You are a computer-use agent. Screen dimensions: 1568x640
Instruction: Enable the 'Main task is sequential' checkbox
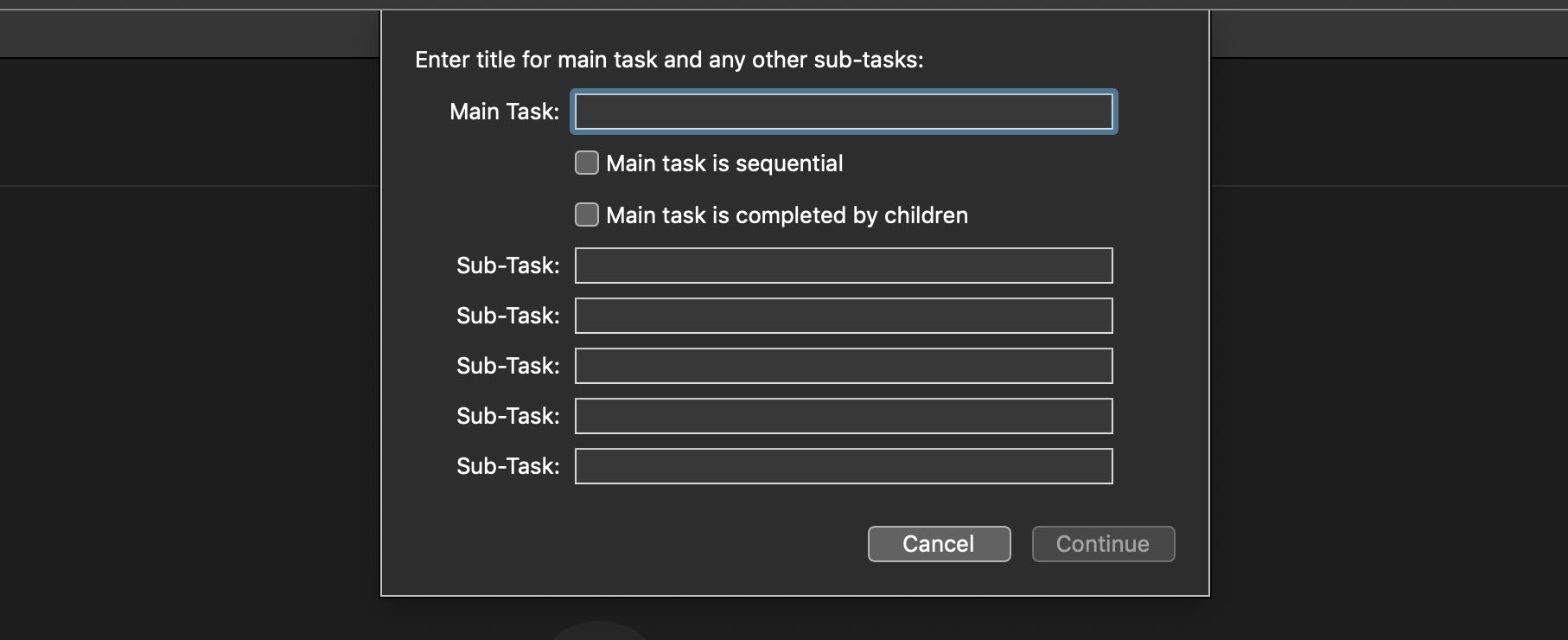tap(587, 163)
